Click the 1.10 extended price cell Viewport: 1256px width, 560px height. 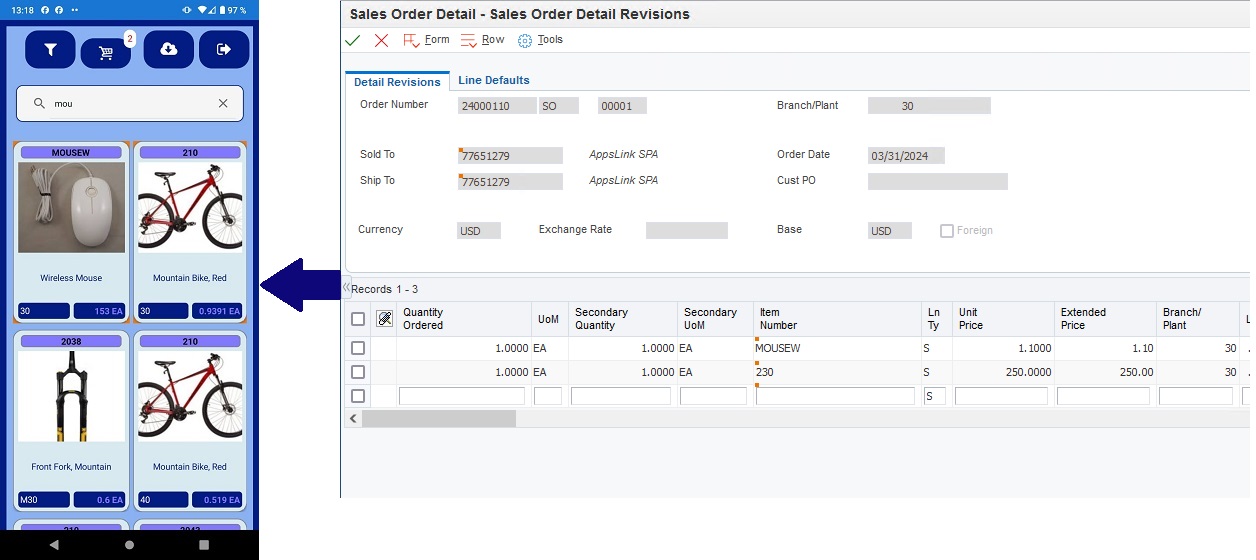(x=1105, y=348)
